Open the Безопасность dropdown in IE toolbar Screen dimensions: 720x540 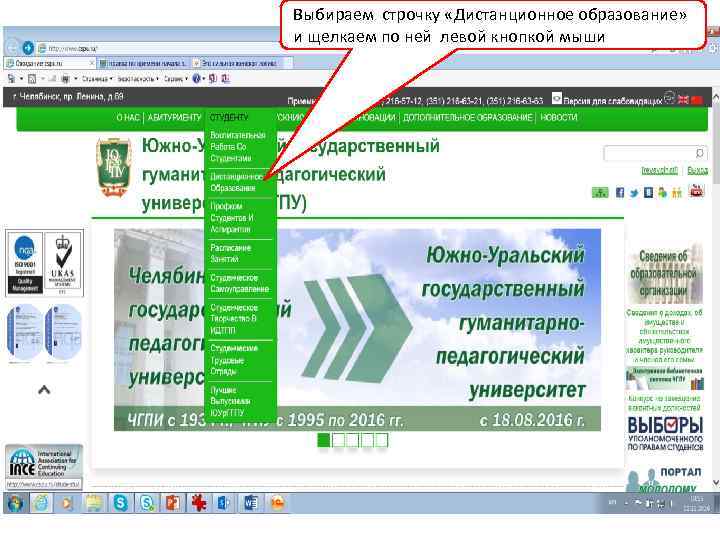click(x=138, y=79)
